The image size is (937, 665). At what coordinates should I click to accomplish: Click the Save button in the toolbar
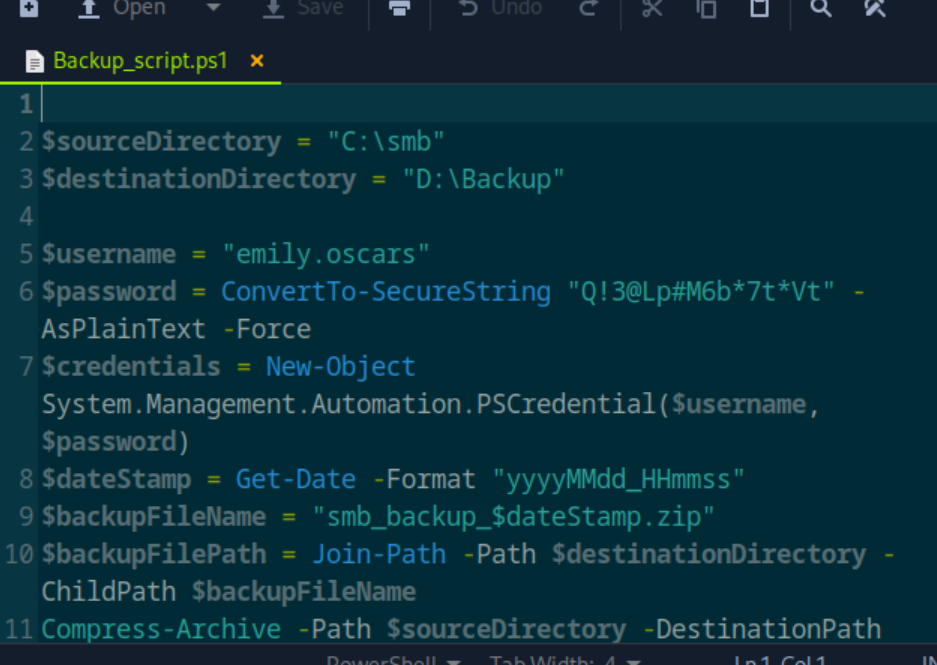click(x=302, y=8)
